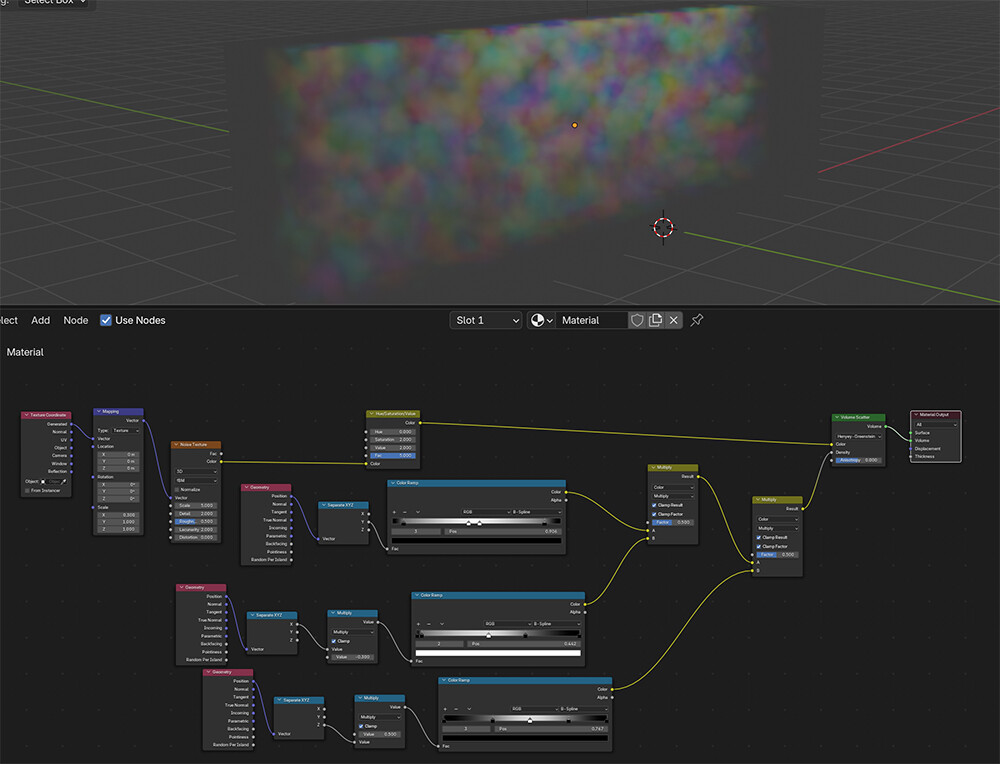The width and height of the screenshot is (1000, 764).
Task: Remove stop with minus icon on Color Ramp Pos 0.906
Action: (405, 512)
